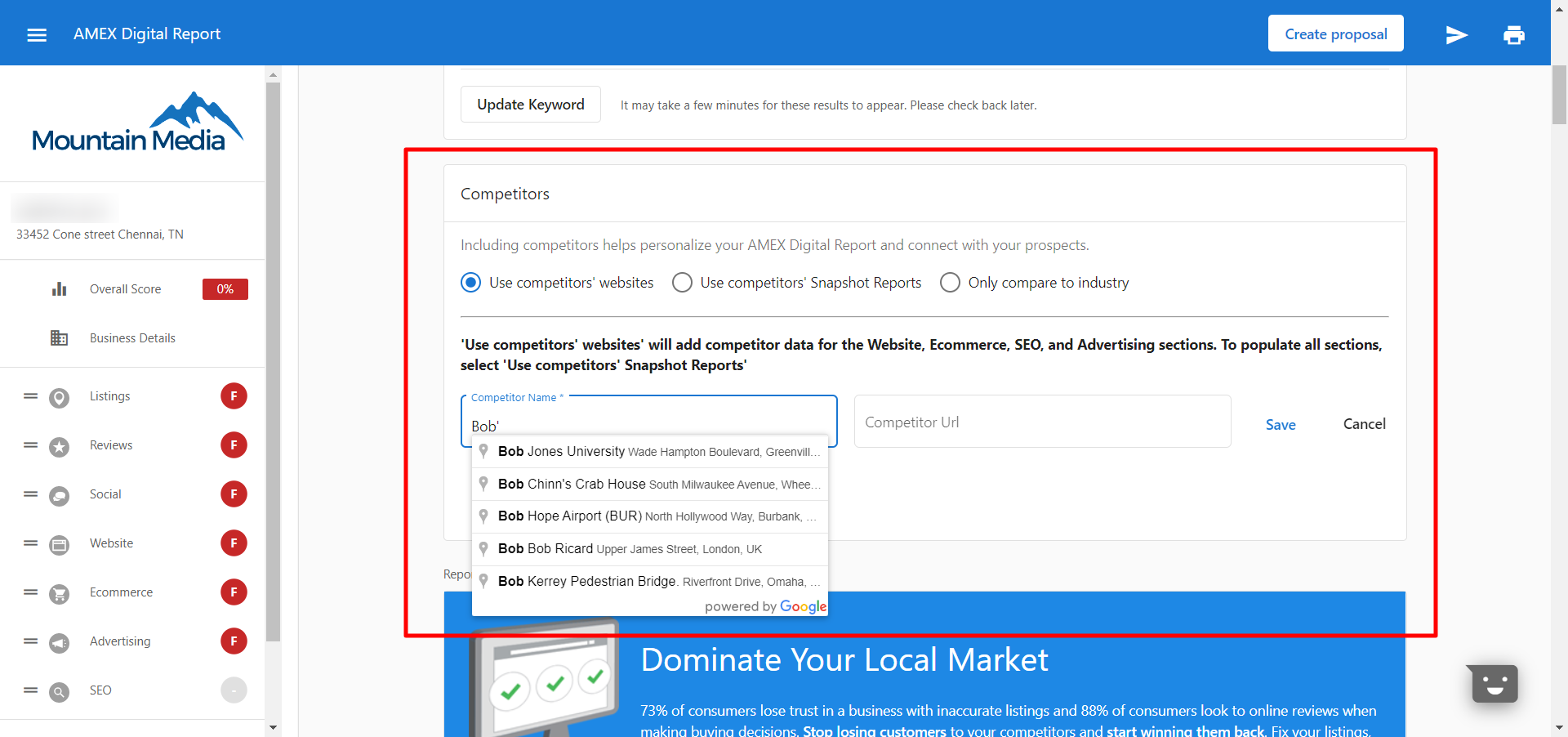This screenshot has height=737, width=1568.
Task: Click the Social chat bubble icon
Action: [59, 496]
